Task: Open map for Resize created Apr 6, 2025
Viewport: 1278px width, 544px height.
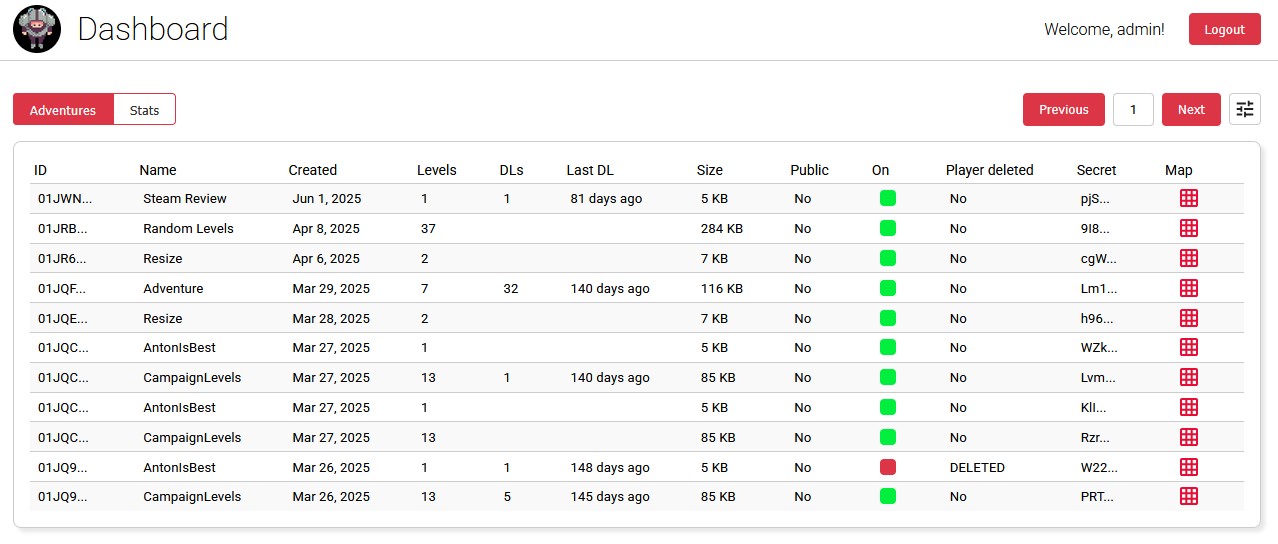Action: click(1189, 258)
